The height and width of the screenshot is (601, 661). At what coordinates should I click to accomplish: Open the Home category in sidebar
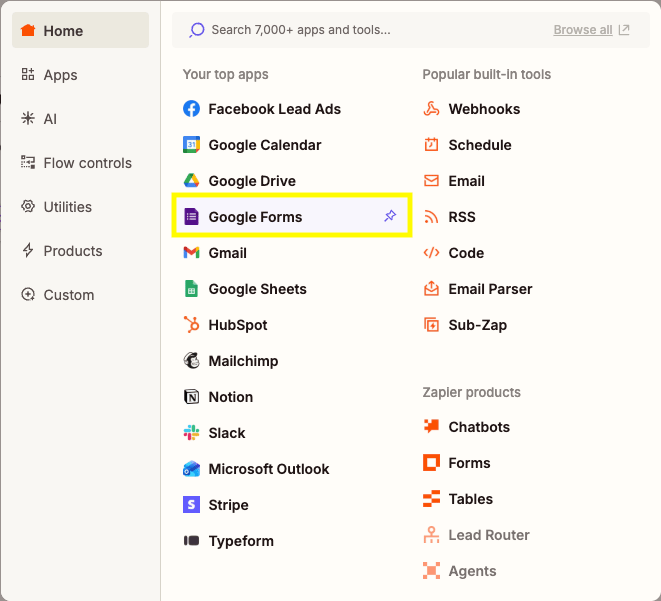pos(80,30)
